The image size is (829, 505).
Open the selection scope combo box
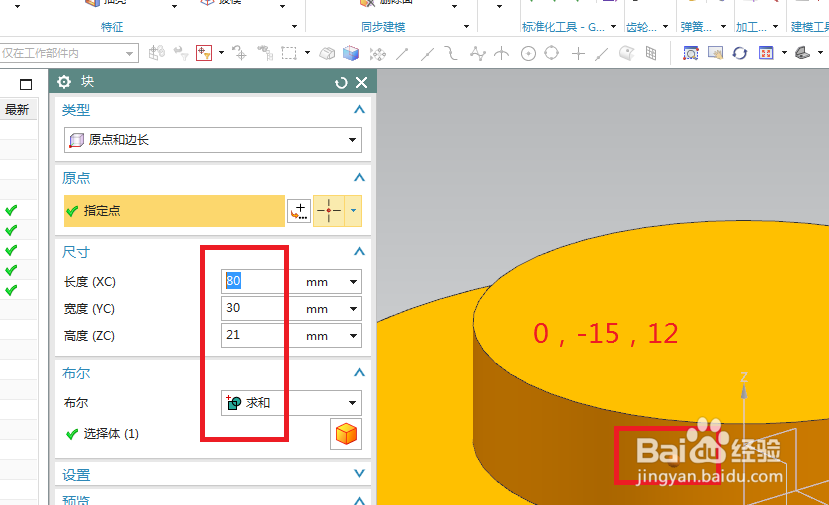tap(69, 53)
